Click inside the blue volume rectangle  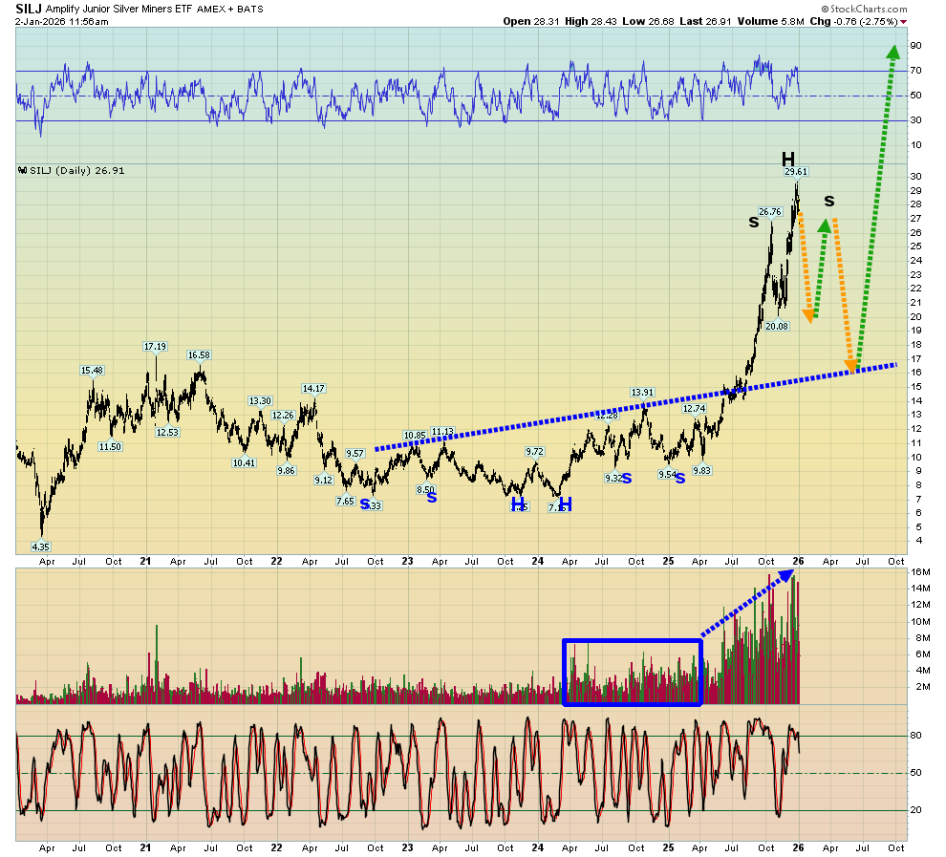pyautogui.click(x=632, y=672)
